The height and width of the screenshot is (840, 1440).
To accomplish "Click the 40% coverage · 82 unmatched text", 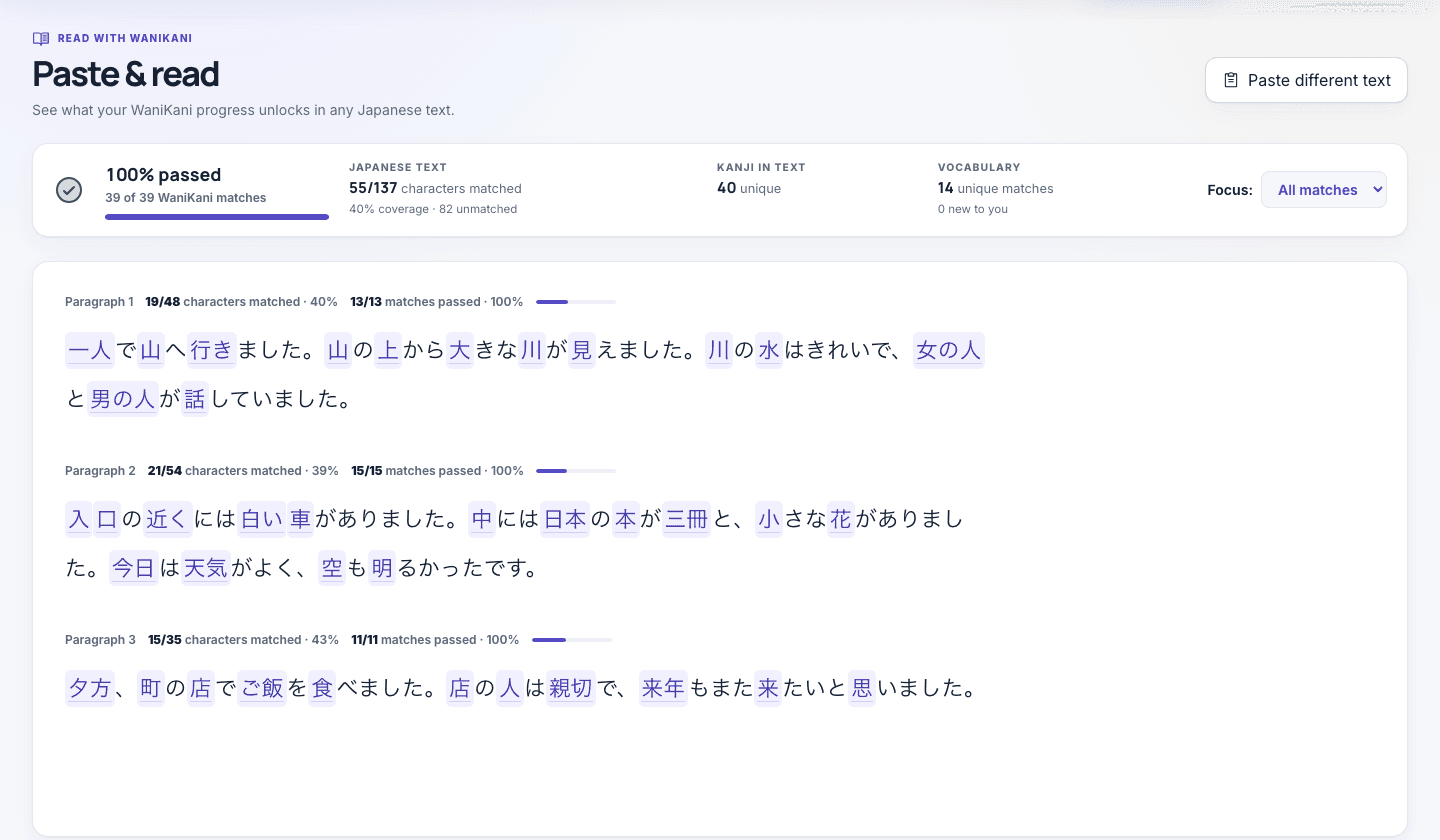I will click(433, 209).
